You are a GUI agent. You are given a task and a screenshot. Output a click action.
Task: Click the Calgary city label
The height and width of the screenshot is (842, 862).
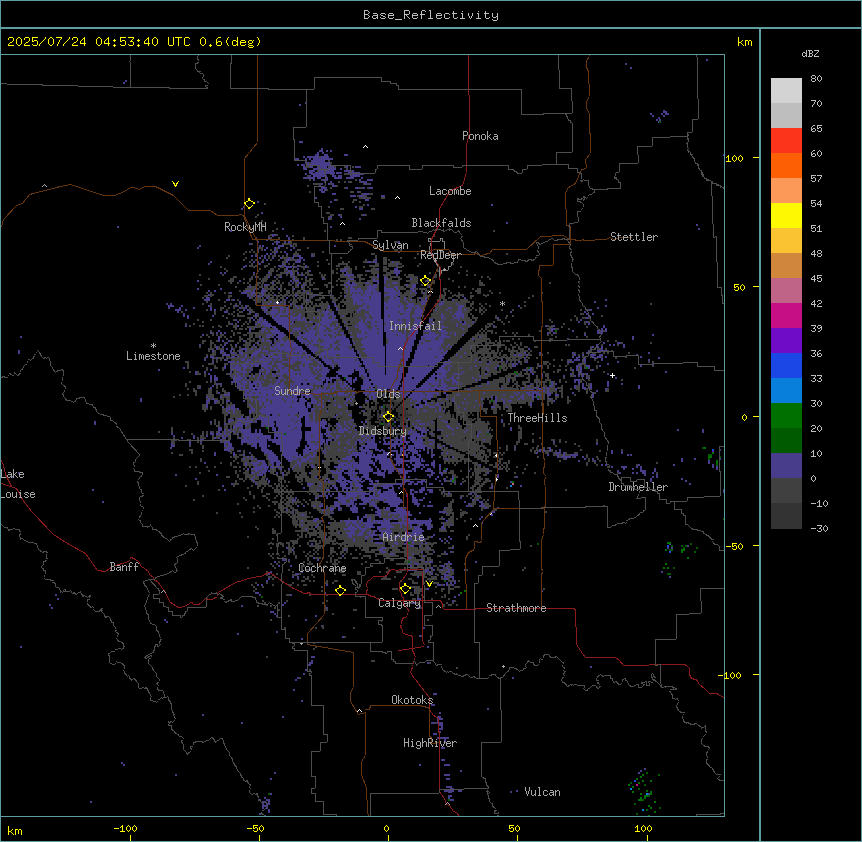click(400, 603)
